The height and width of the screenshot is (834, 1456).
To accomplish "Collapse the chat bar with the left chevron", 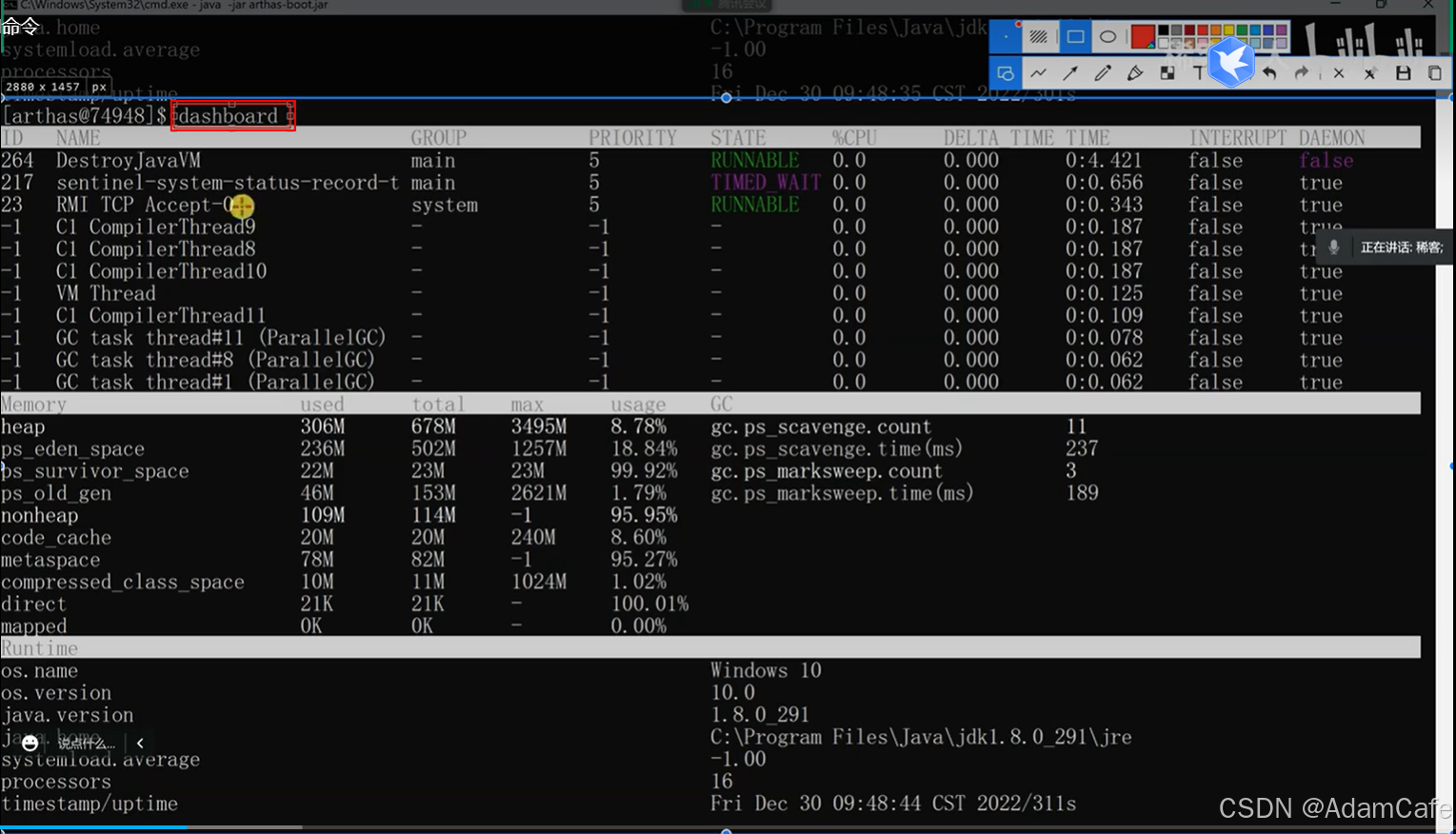I will coord(140,743).
